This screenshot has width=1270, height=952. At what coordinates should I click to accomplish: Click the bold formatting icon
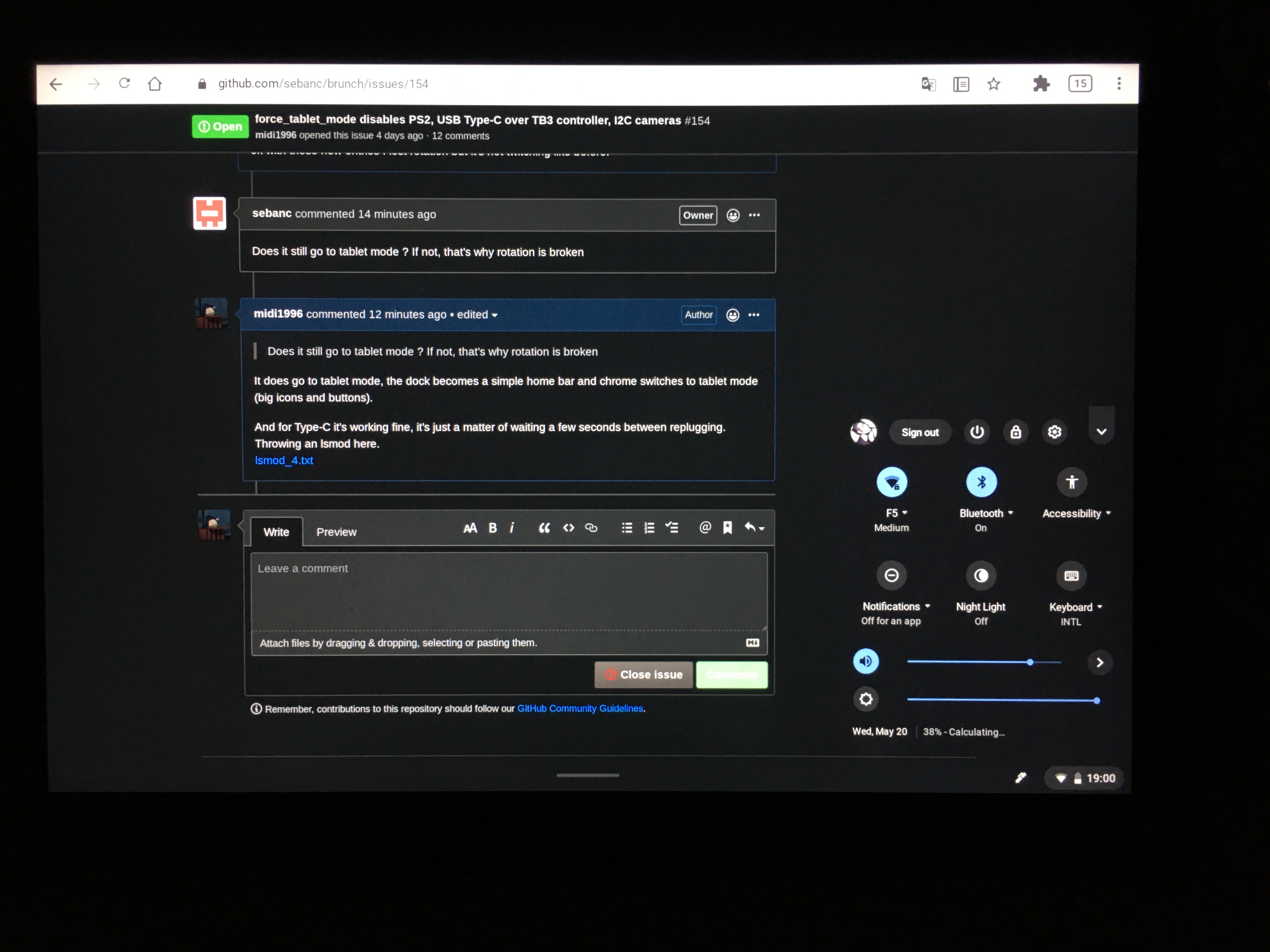[493, 528]
